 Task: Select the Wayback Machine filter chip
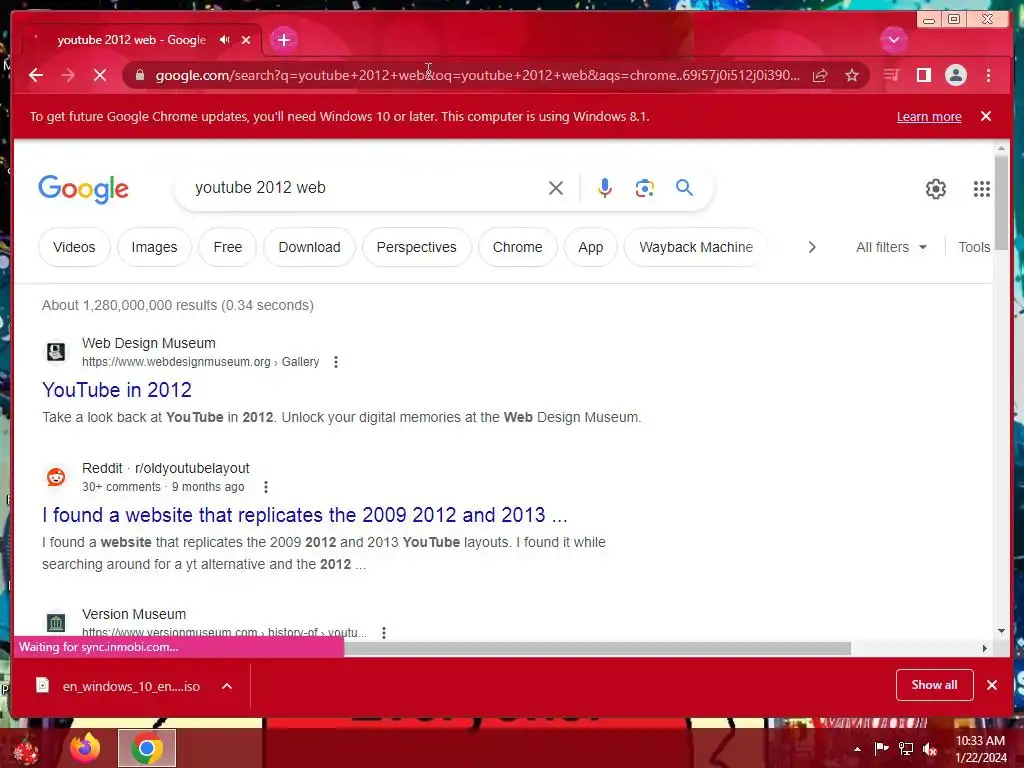[x=696, y=247]
